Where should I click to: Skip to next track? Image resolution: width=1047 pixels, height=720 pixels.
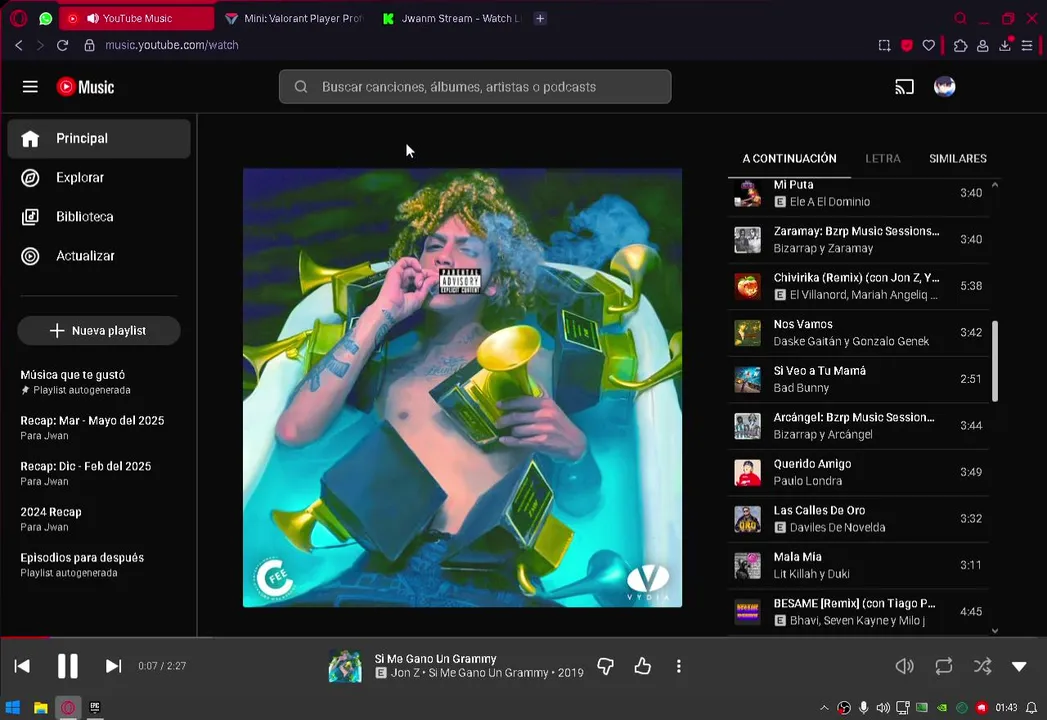click(114, 666)
